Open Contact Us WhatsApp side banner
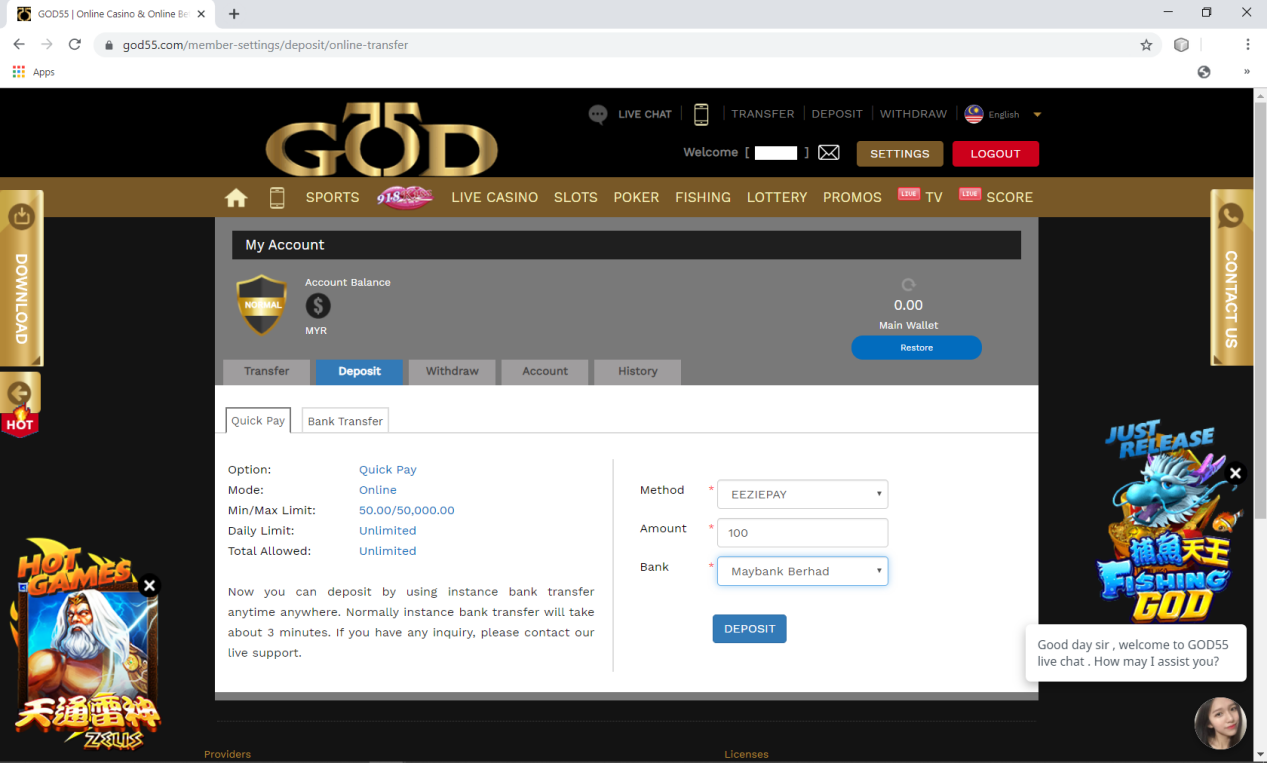 (x=1232, y=278)
